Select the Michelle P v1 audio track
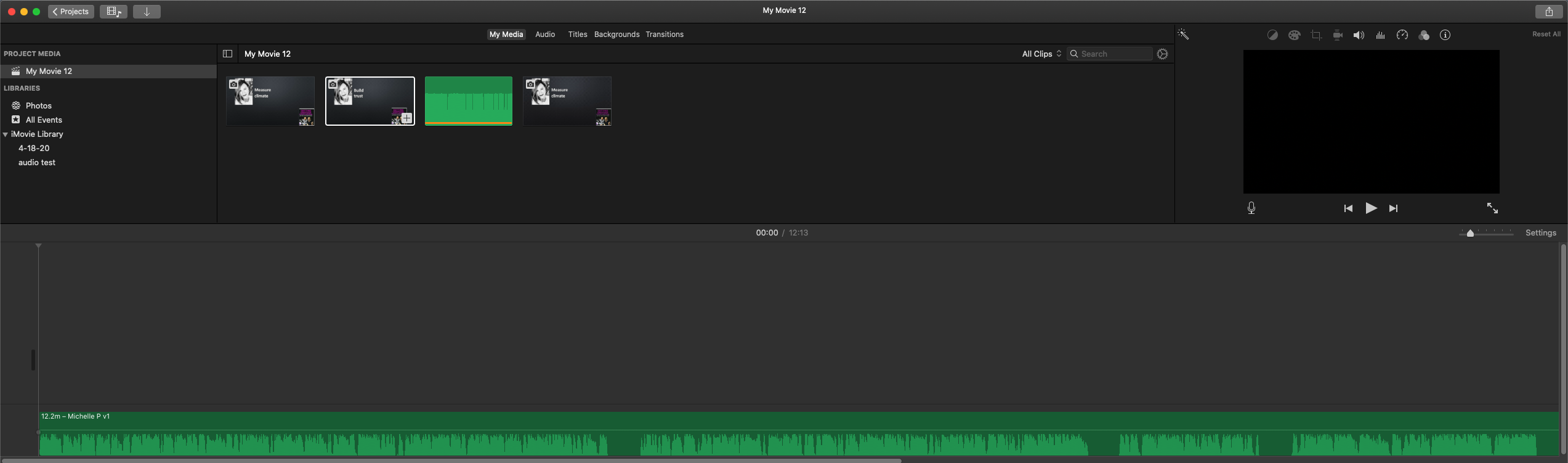 799,434
